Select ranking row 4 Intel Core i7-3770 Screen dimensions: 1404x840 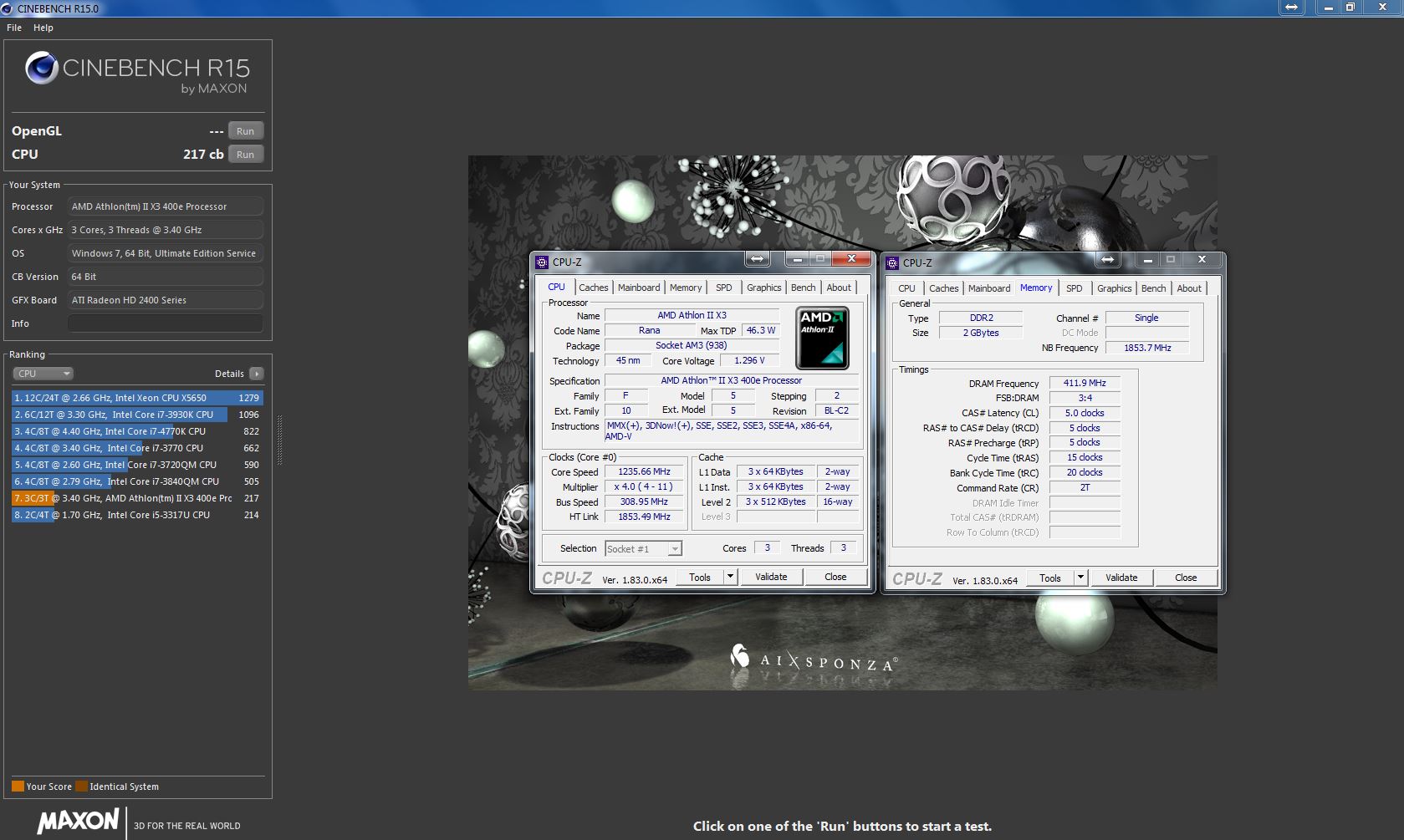click(137, 448)
